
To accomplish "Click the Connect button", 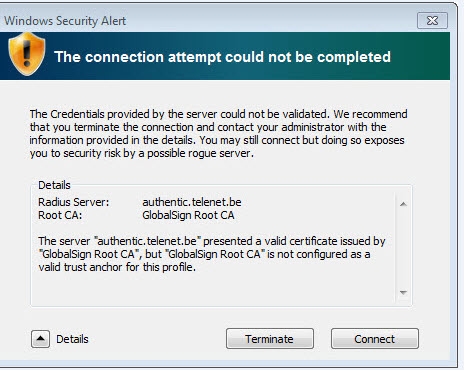I will click(x=375, y=339).
